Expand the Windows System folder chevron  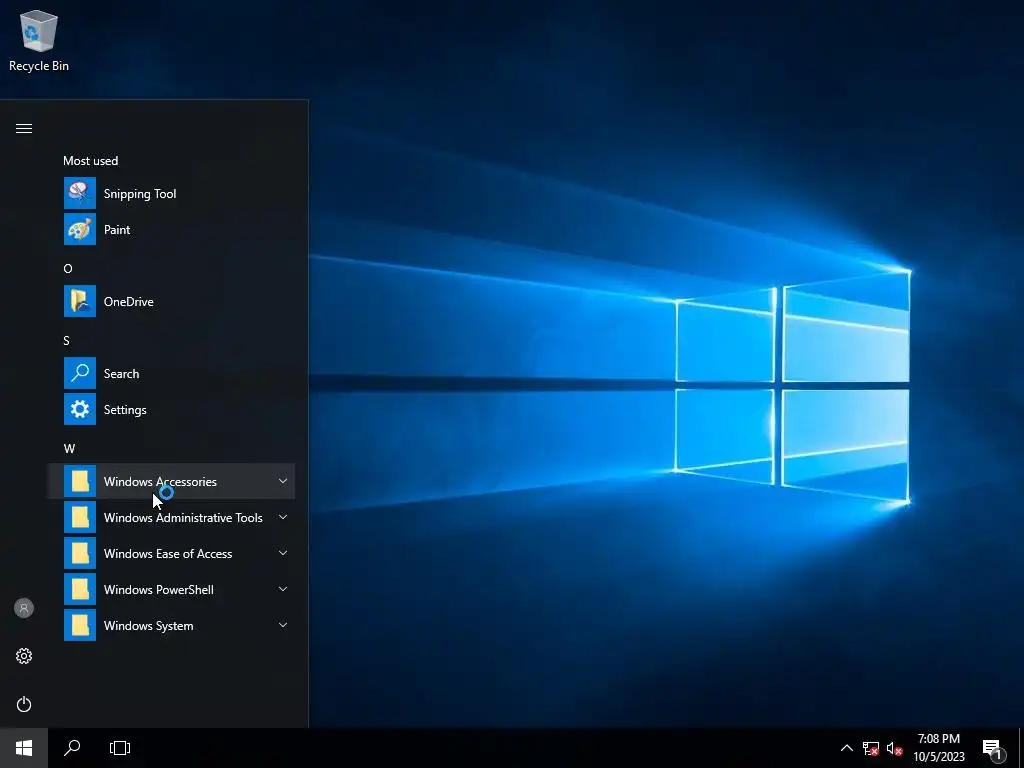[283, 625]
